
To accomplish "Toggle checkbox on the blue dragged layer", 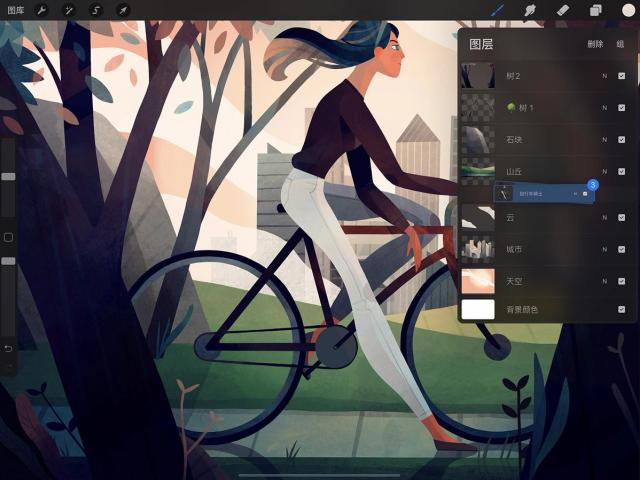I will (585, 194).
